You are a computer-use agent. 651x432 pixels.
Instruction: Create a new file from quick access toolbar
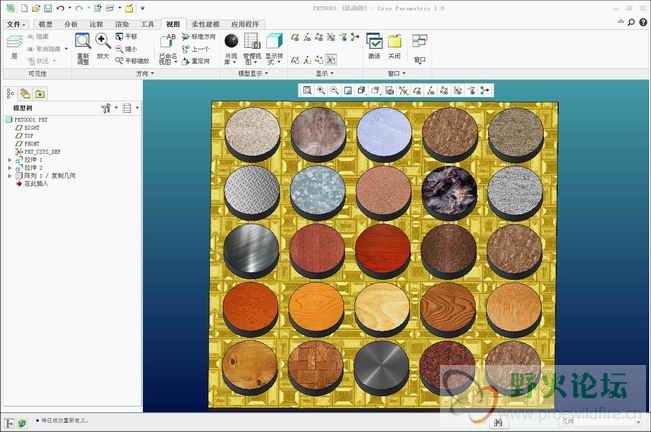coord(24,8)
